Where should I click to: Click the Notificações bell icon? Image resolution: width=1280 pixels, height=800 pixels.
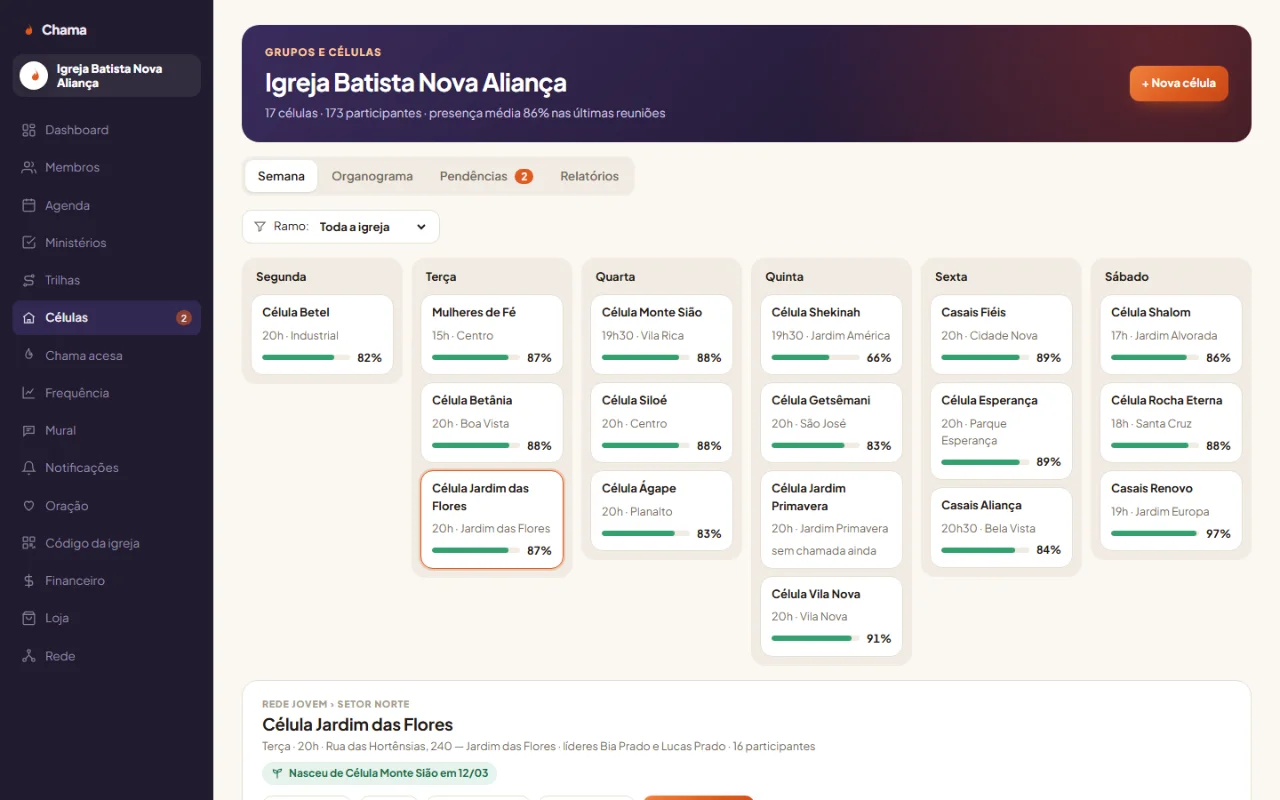click(28, 468)
